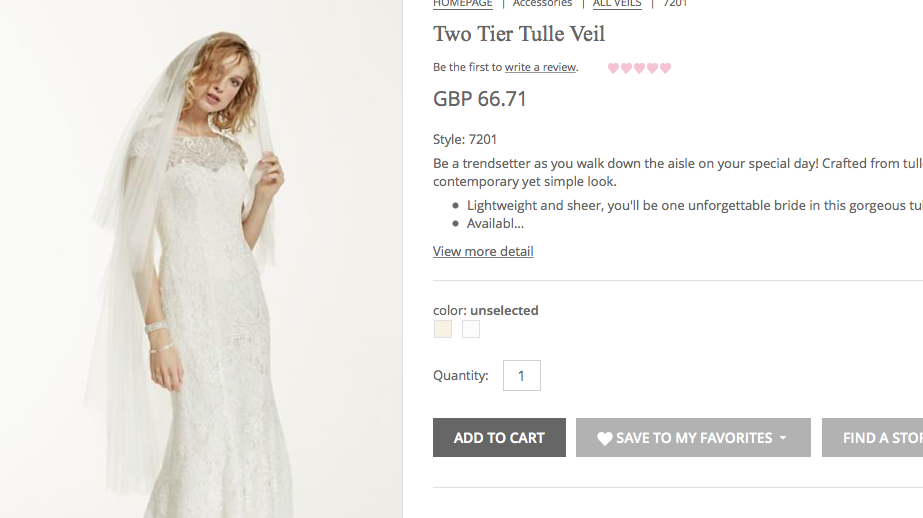Select the 7201 breadcrumb item

pyautogui.click(x=675, y=4)
